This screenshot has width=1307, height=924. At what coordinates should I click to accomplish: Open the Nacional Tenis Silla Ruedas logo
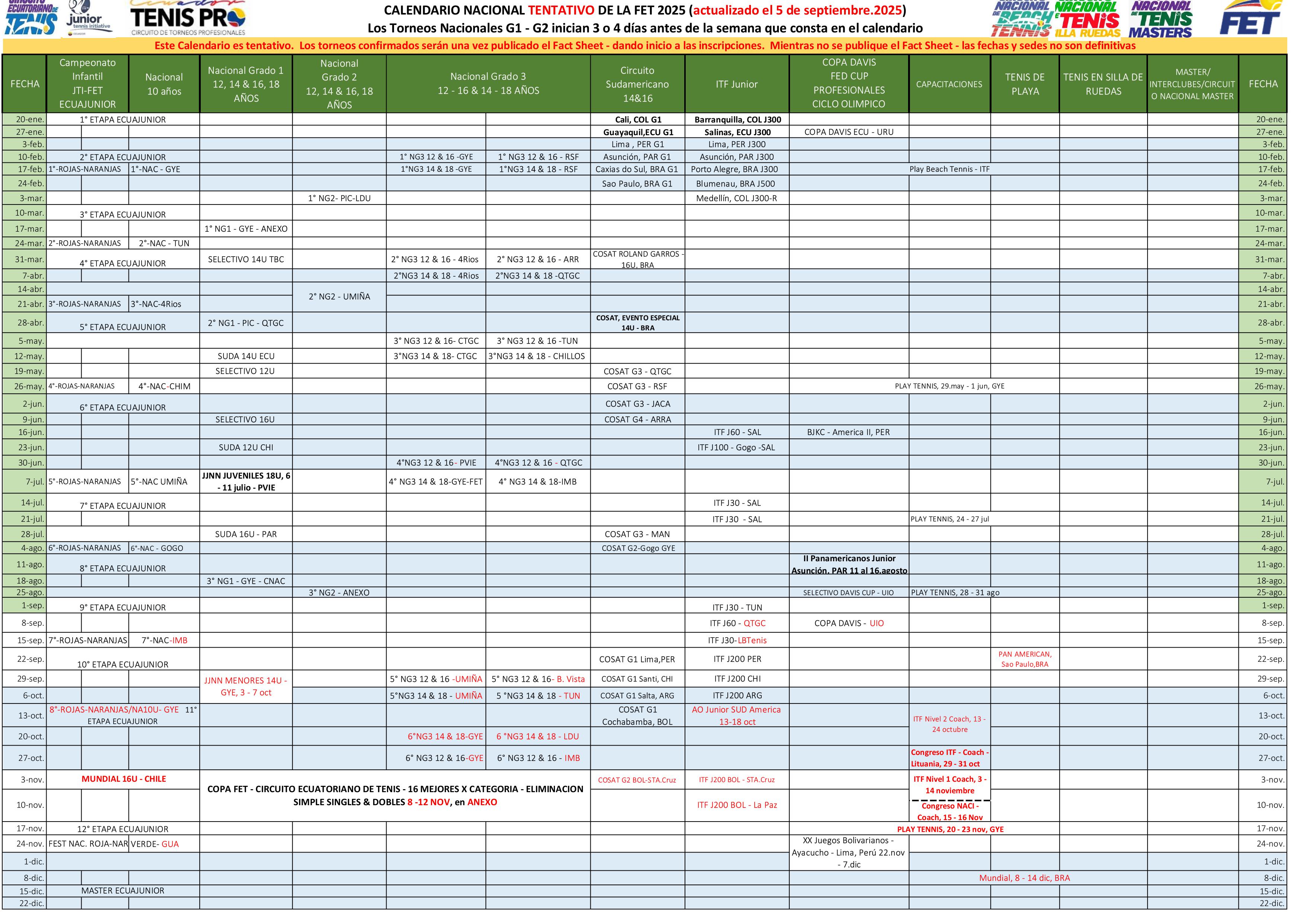coord(1087,18)
